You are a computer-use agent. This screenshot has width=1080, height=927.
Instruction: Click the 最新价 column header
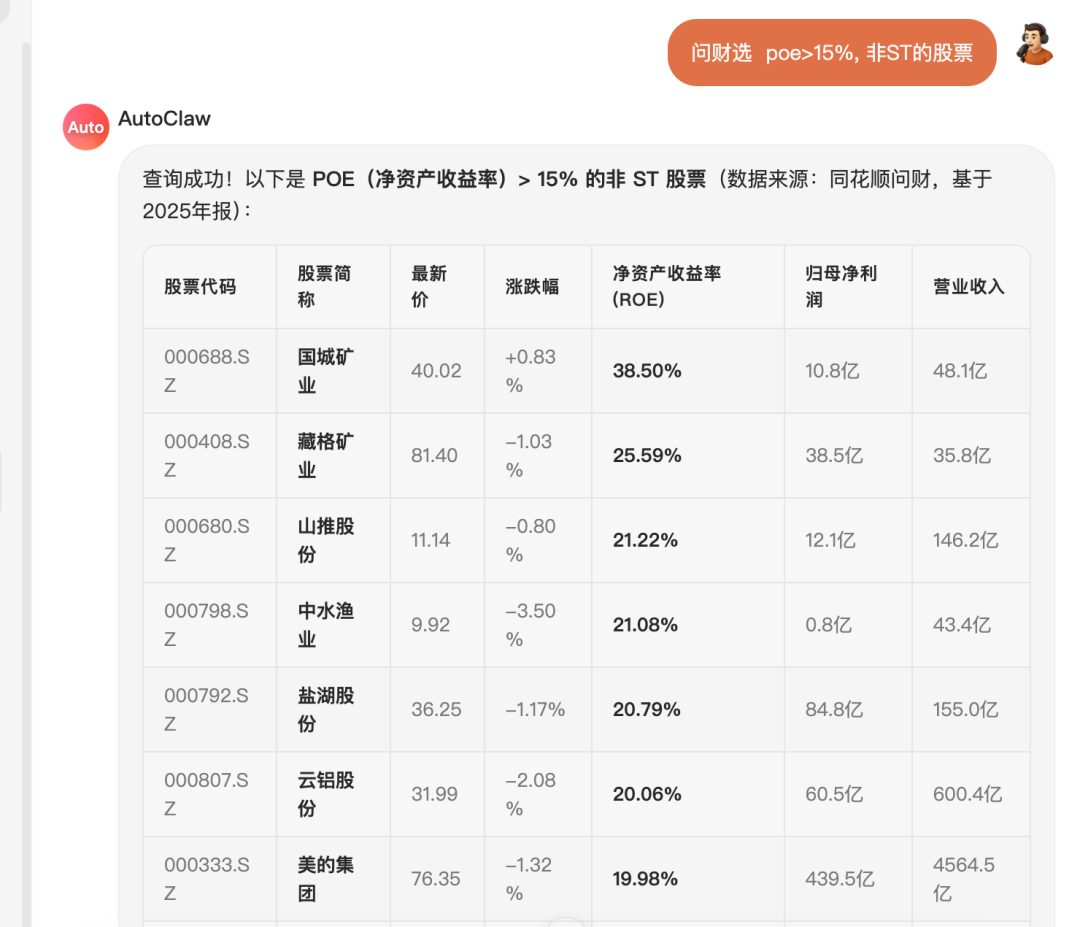tap(429, 287)
